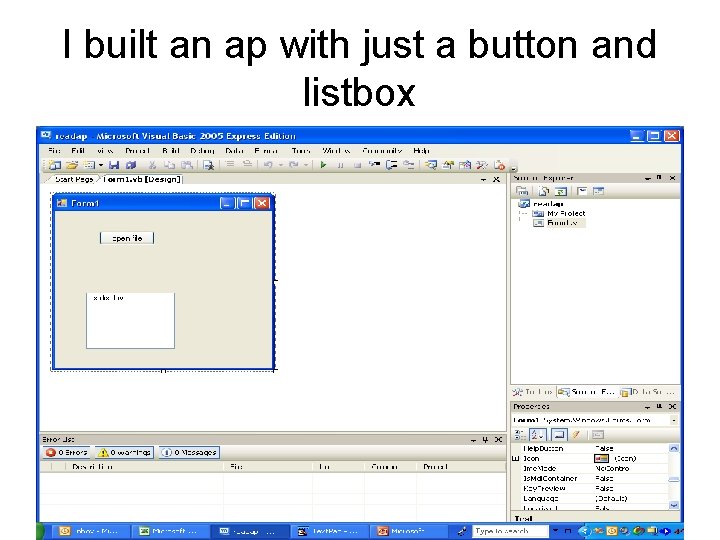This screenshot has width=720, height=540.
Task: Select My Project in Solution Explorer
Action: [559, 214]
